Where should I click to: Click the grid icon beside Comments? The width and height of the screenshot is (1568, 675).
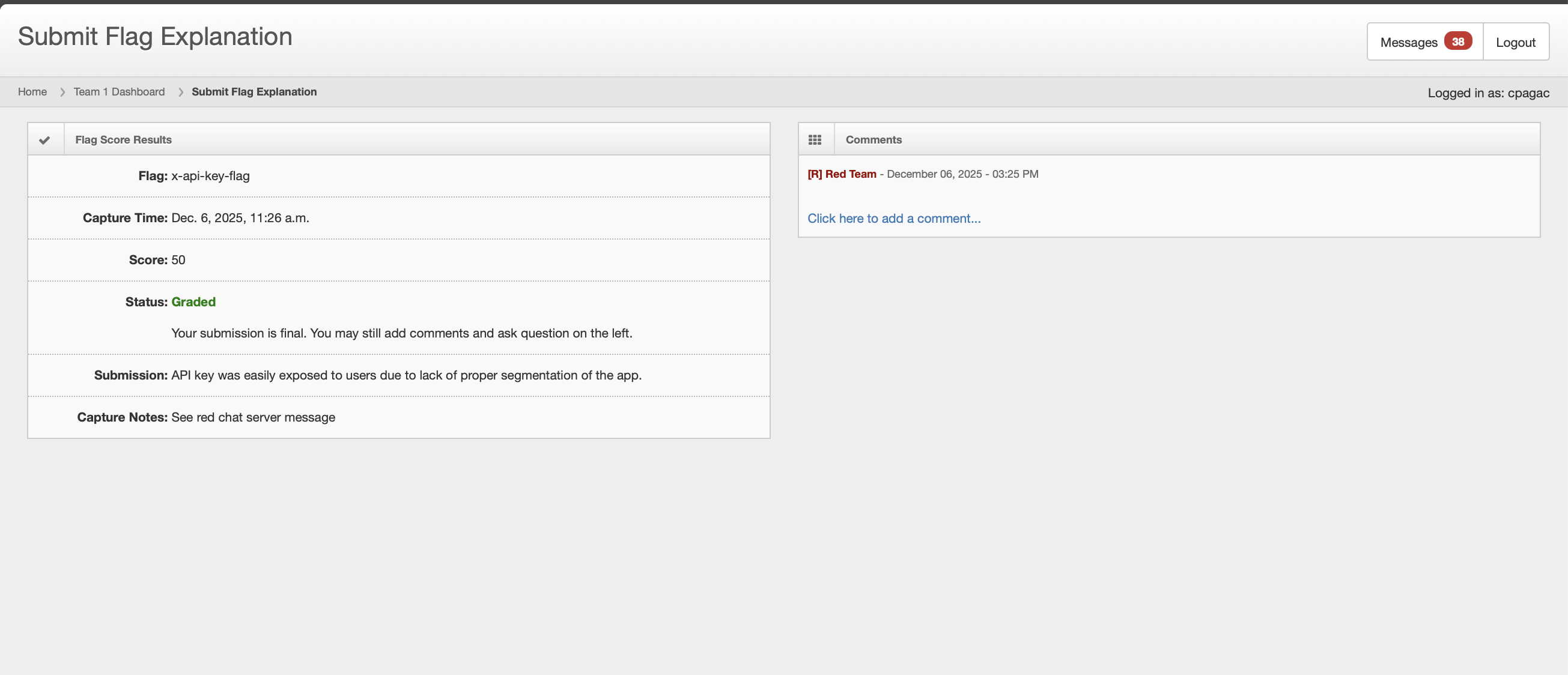[x=815, y=140]
